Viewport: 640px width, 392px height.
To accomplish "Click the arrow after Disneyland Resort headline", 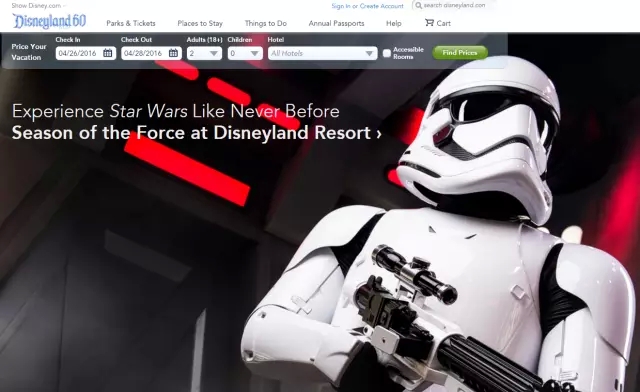I will point(379,134).
